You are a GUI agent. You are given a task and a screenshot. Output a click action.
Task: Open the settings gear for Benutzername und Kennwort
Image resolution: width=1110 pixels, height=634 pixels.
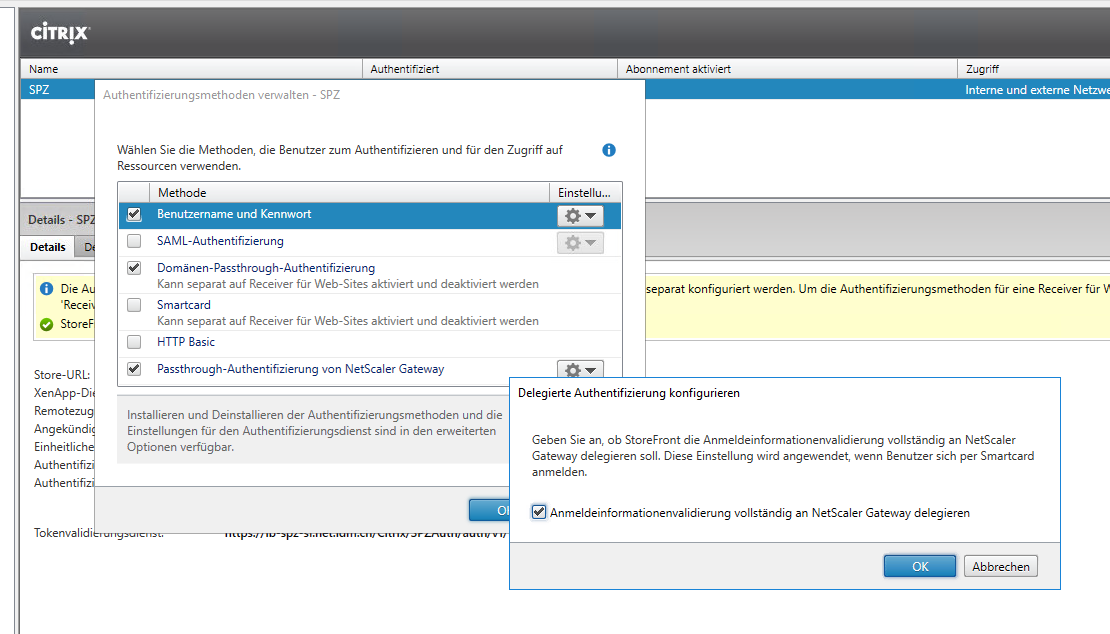point(575,215)
